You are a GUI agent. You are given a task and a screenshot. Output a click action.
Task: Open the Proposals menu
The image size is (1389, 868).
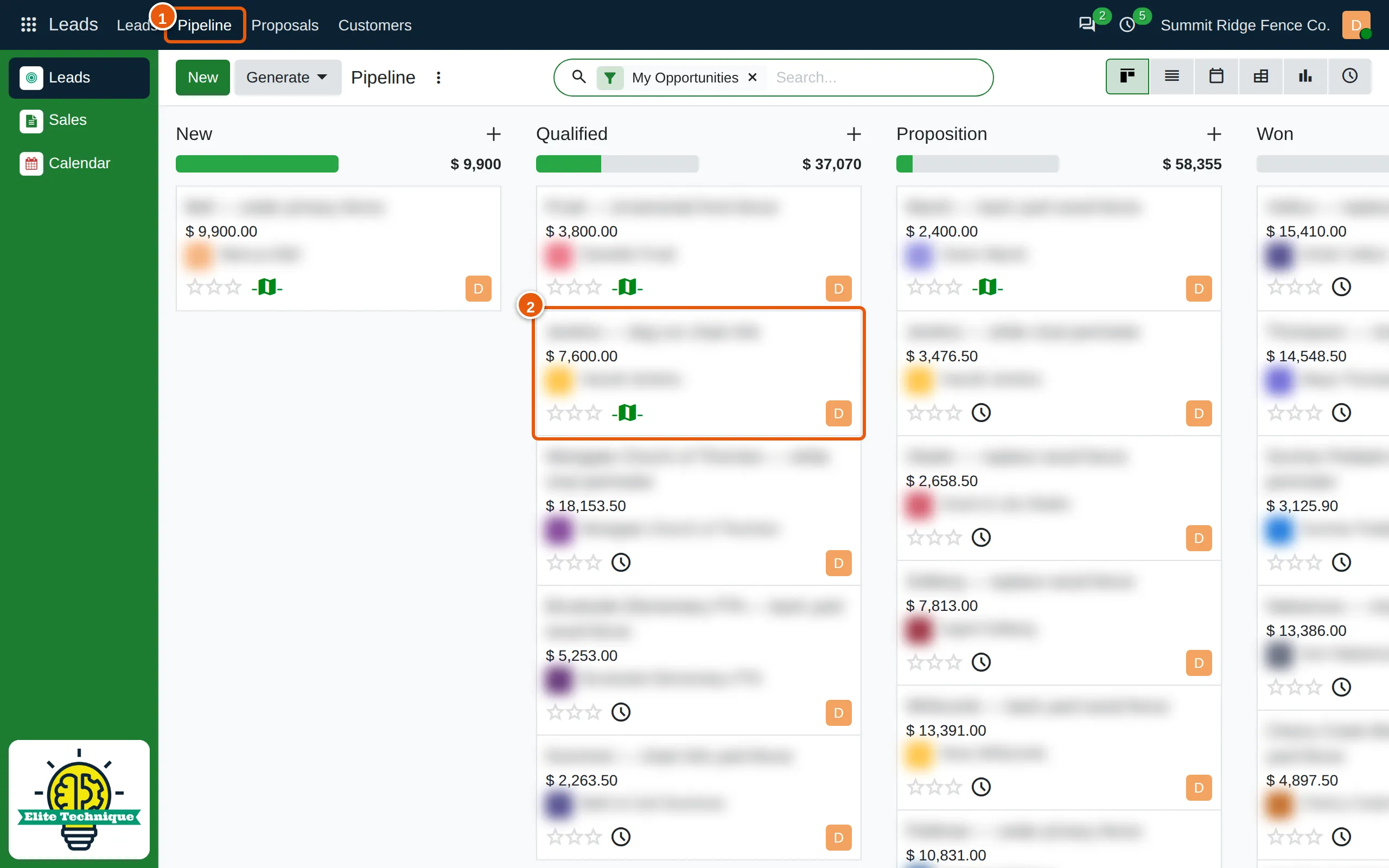(x=285, y=25)
